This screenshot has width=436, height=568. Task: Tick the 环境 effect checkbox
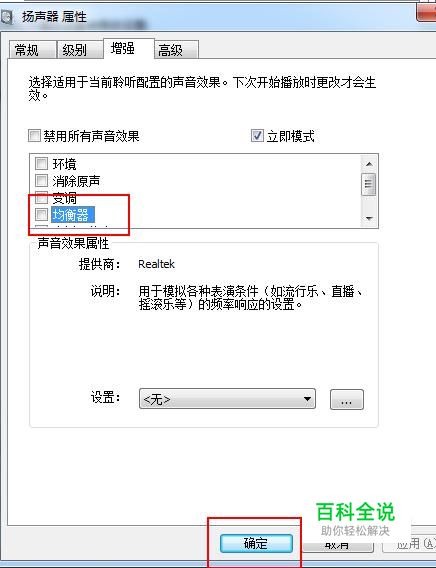point(41,163)
